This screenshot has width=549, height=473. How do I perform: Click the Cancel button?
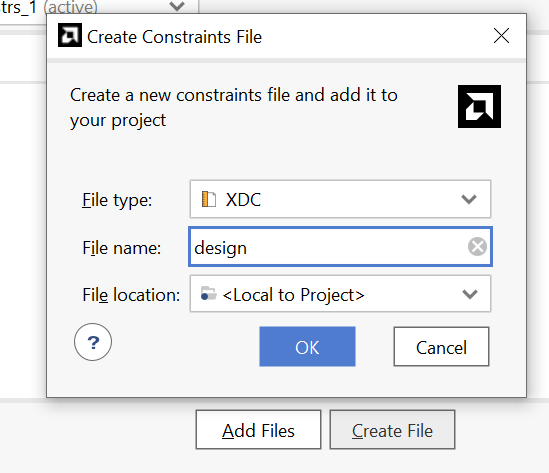(x=441, y=347)
